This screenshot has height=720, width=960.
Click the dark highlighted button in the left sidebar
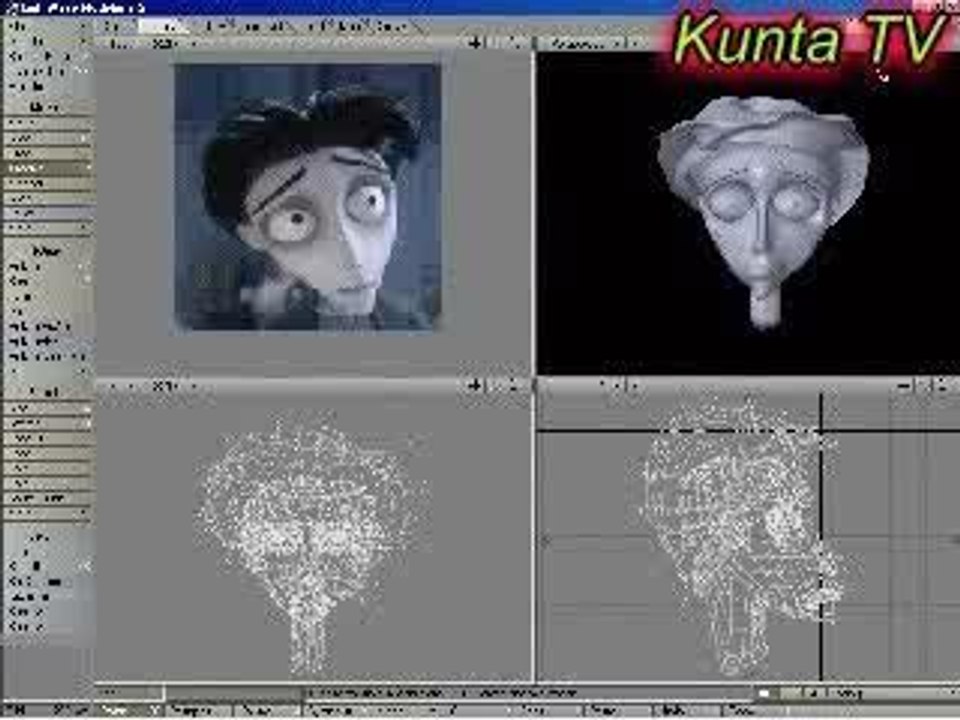(48, 167)
